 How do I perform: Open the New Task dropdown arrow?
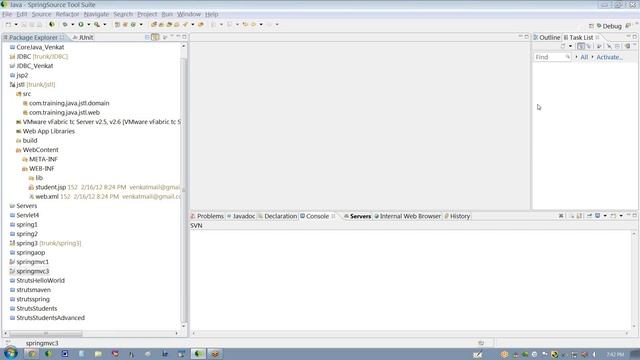coord(570,46)
